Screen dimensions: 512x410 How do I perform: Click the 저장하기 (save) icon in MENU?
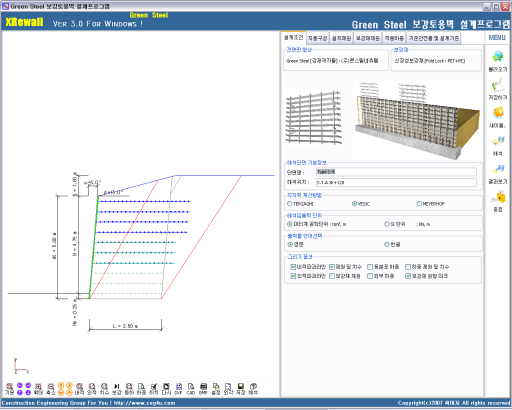(498, 85)
